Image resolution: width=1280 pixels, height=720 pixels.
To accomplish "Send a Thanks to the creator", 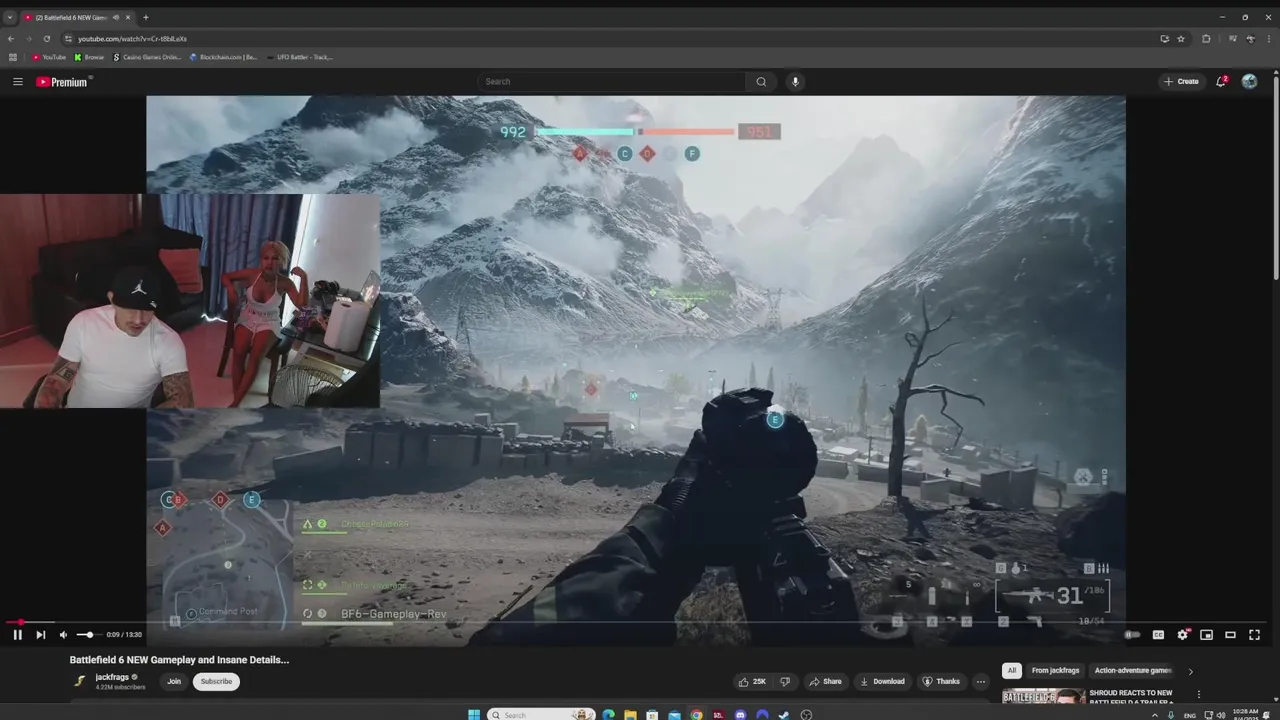I will [941, 681].
